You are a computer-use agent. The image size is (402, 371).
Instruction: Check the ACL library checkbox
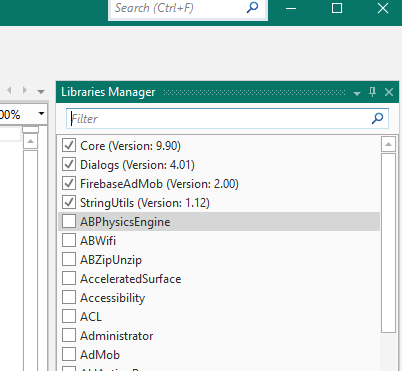69,316
